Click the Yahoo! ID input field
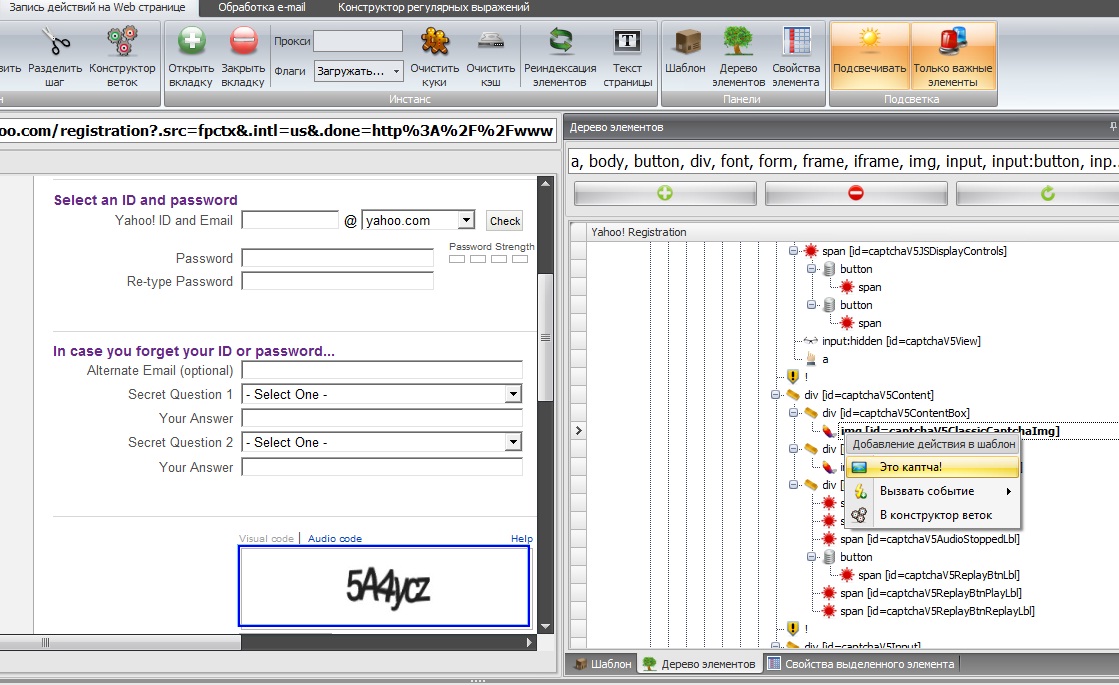The image size is (1119, 685). coord(290,220)
